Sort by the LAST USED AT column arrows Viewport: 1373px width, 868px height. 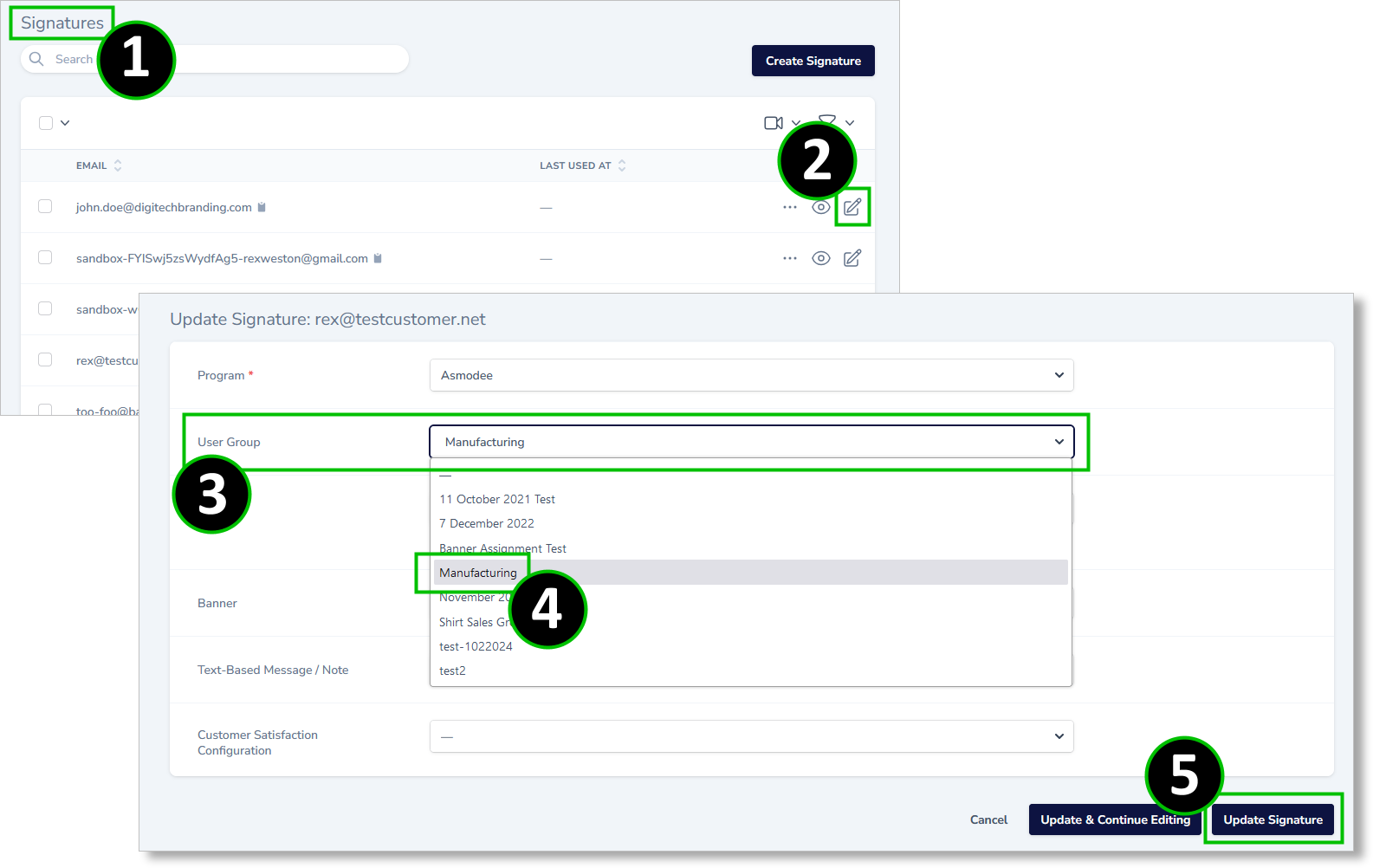point(622,165)
